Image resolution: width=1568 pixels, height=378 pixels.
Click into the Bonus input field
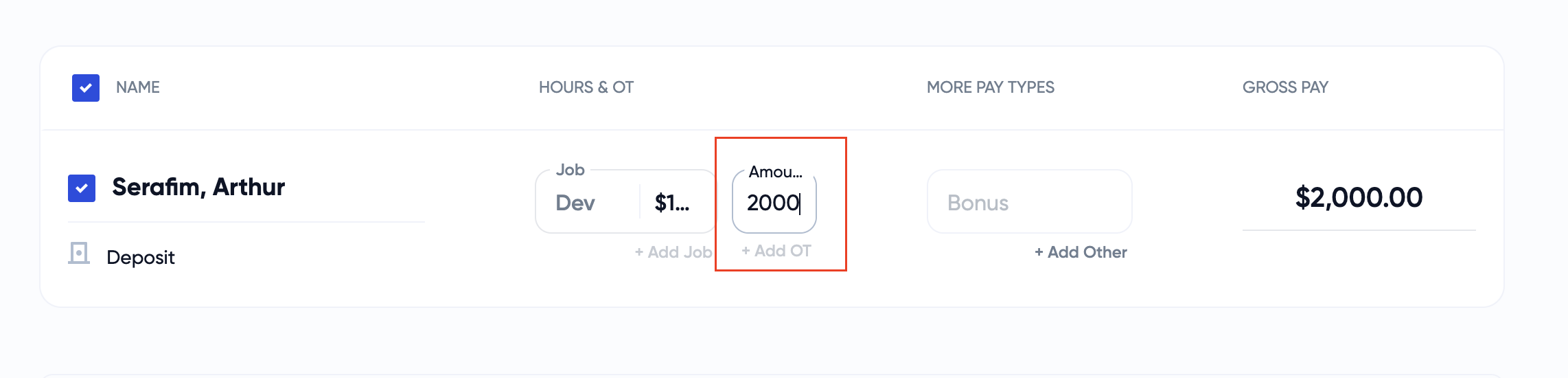tap(1029, 203)
